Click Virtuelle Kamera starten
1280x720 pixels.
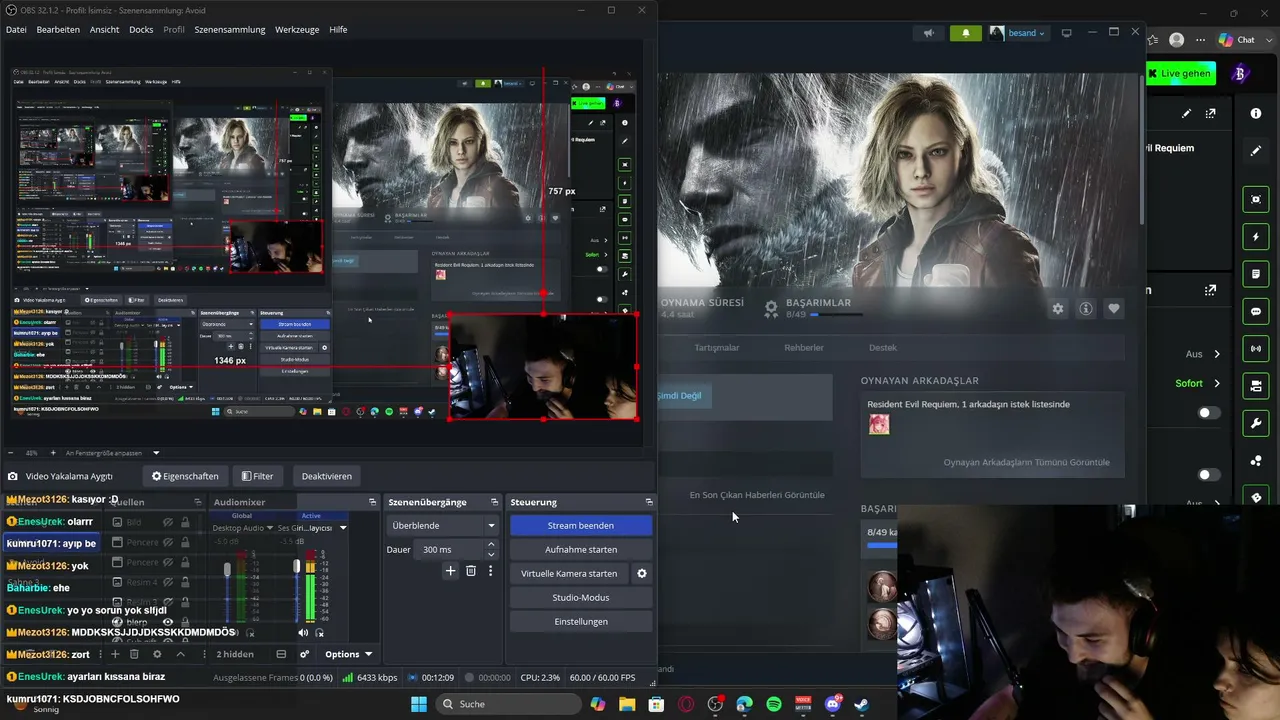(x=569, y=573)
